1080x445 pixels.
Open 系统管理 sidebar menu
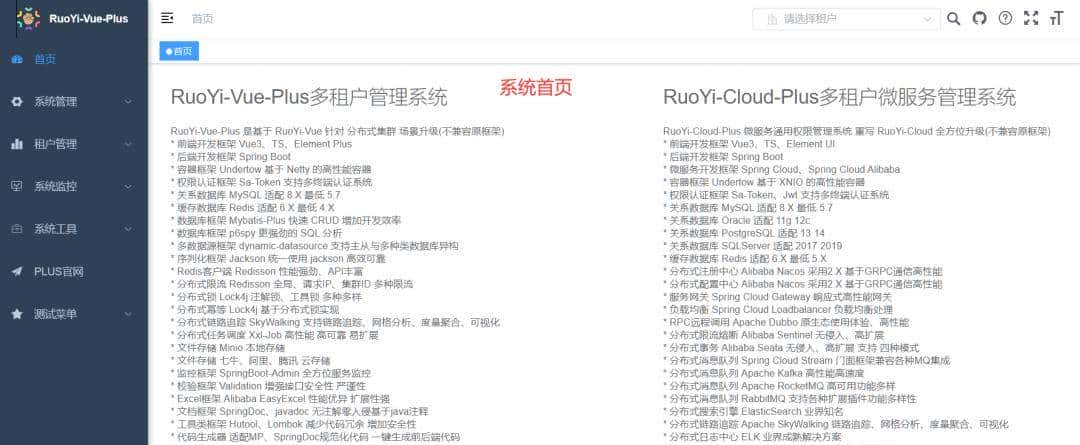point(74,102)
